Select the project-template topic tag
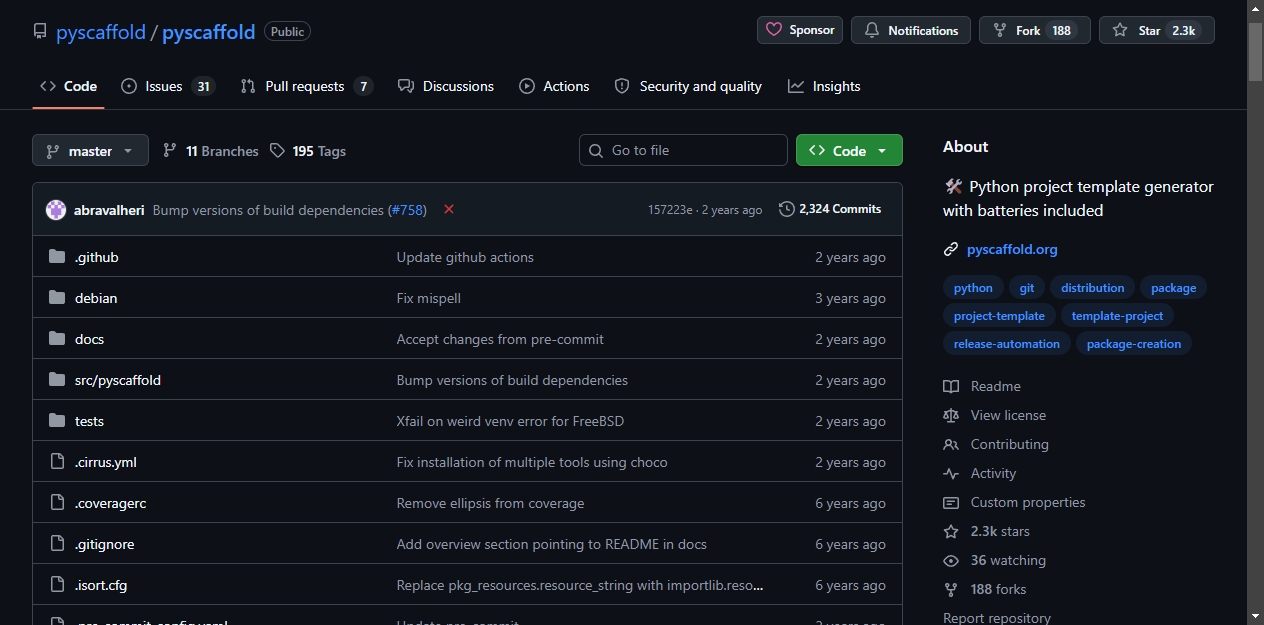The height and width of the screenshot is (625, 1264). click(999, 316)
